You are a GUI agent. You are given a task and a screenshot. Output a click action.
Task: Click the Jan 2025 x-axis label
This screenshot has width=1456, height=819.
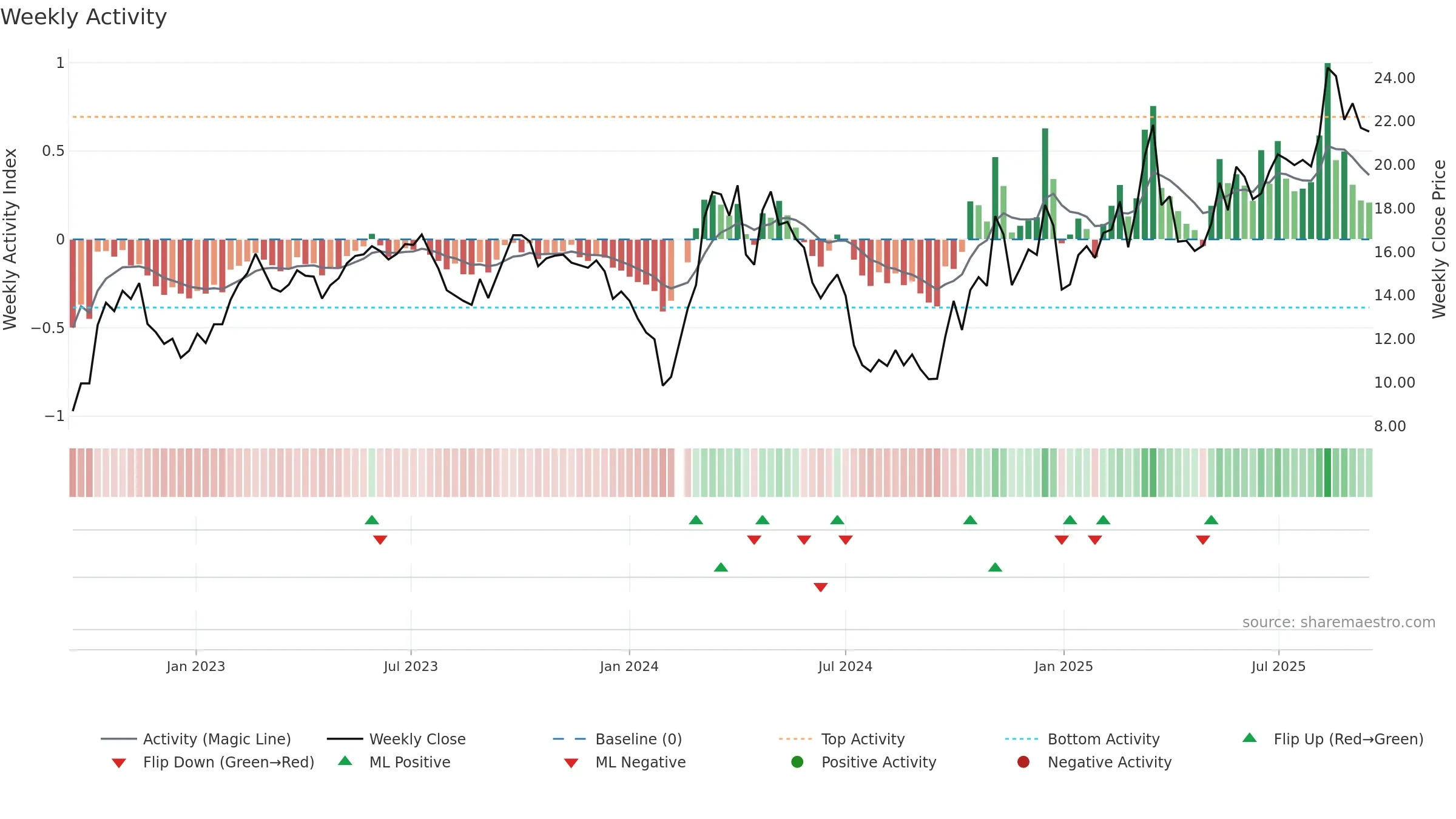[x=1063, y=666]
